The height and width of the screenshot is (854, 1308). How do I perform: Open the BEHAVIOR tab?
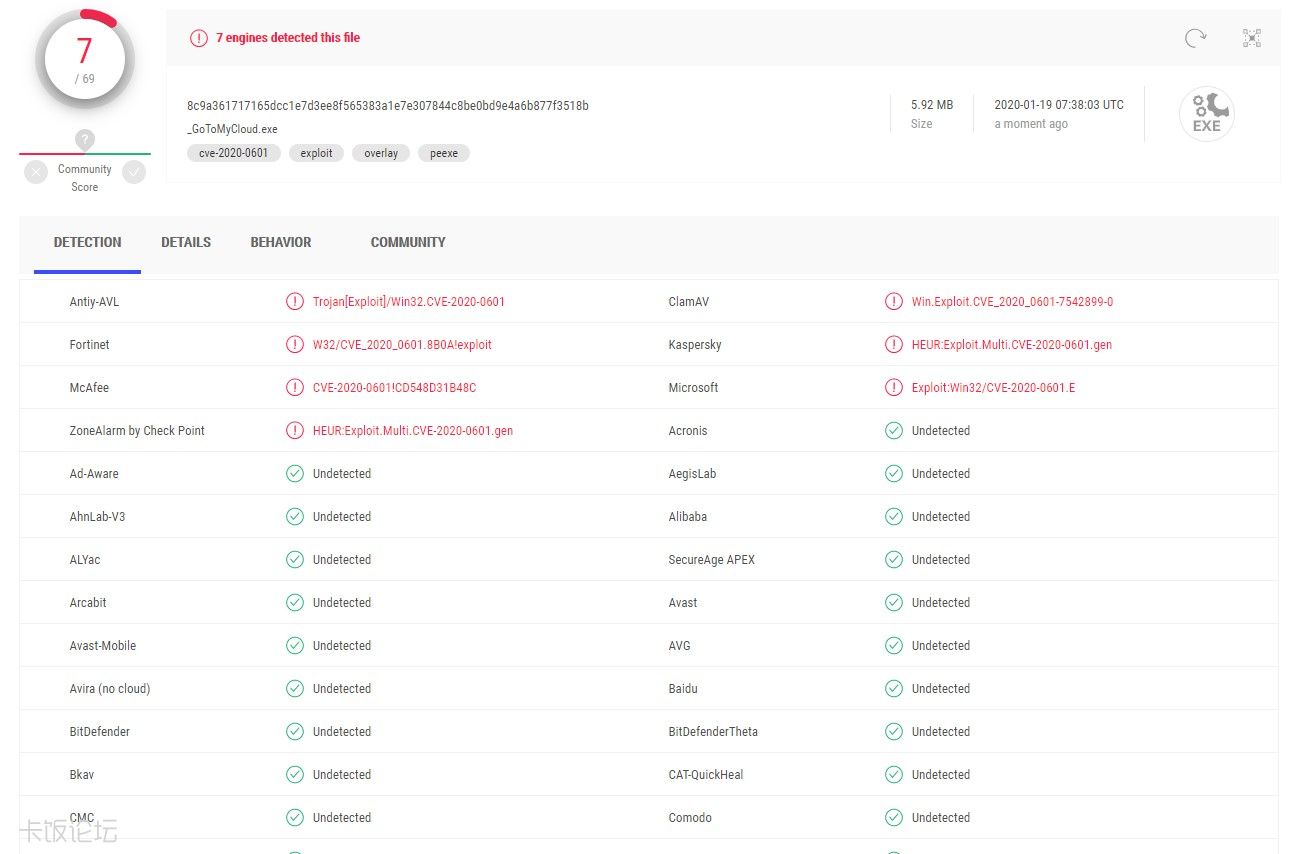click(x=281, y=242)
